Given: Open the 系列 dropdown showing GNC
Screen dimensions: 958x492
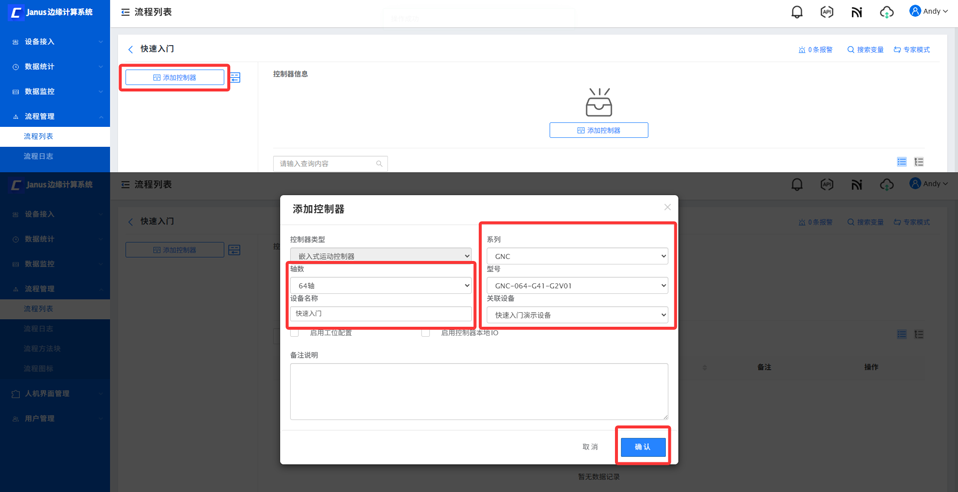Looking at the screenshot, I should [577, 256].
